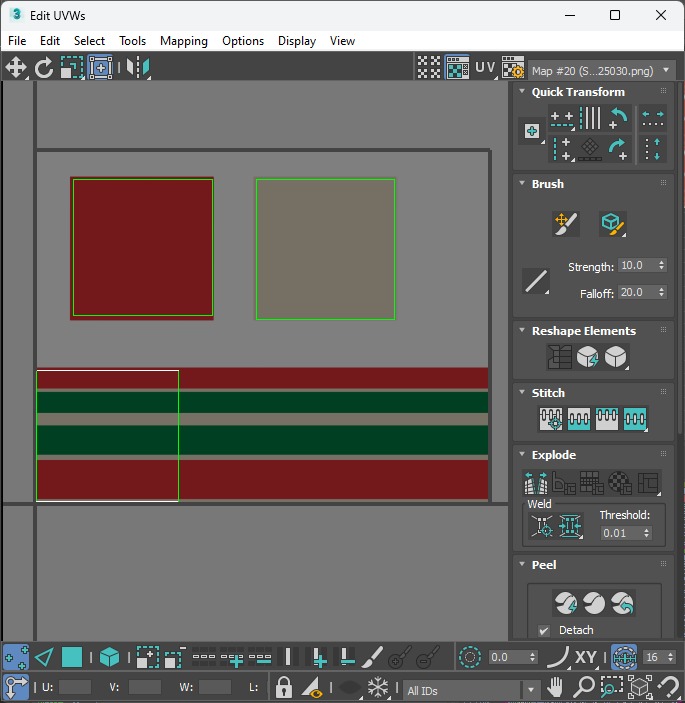Switch to Edge sub-object mode

pyautogui.click(x=44, y=657)
